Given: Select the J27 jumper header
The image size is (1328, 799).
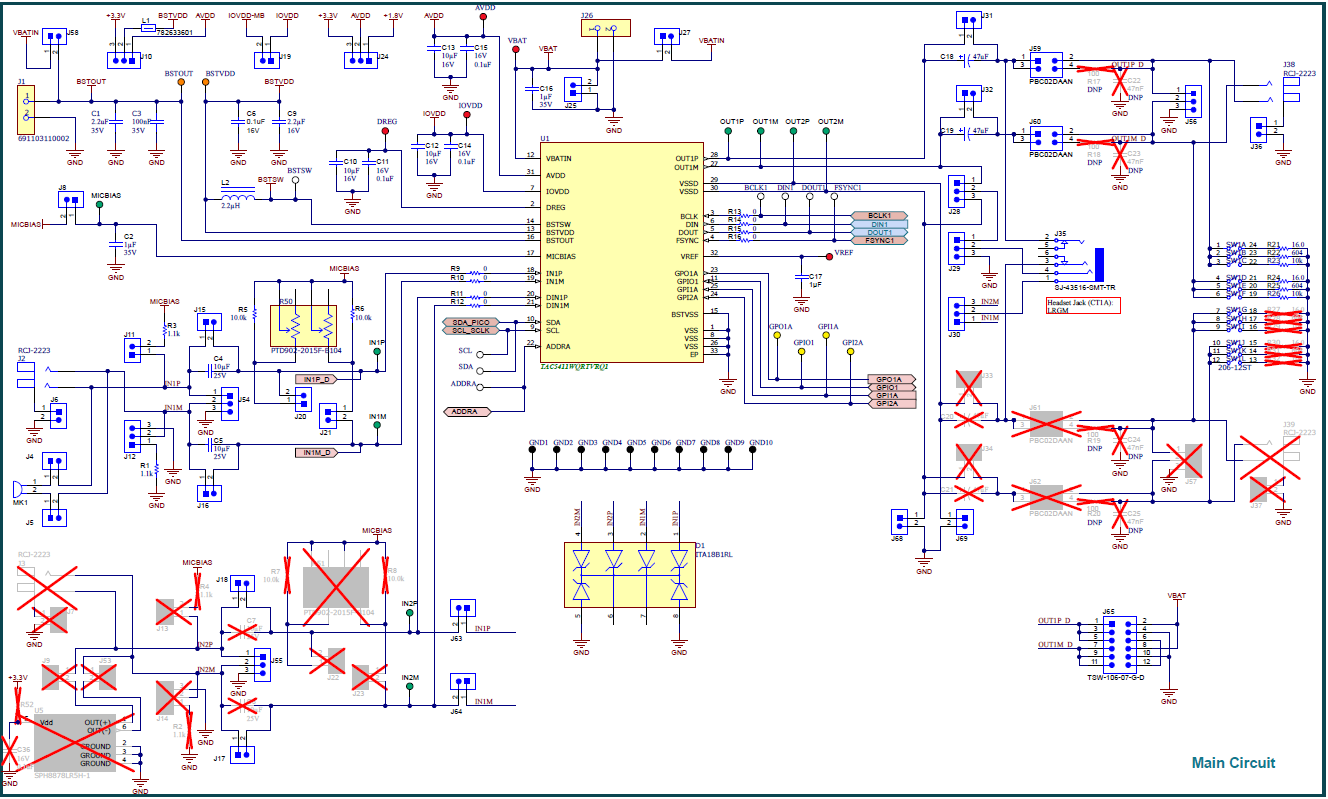Looking at the screenshot, I should (x=665, y=37).
